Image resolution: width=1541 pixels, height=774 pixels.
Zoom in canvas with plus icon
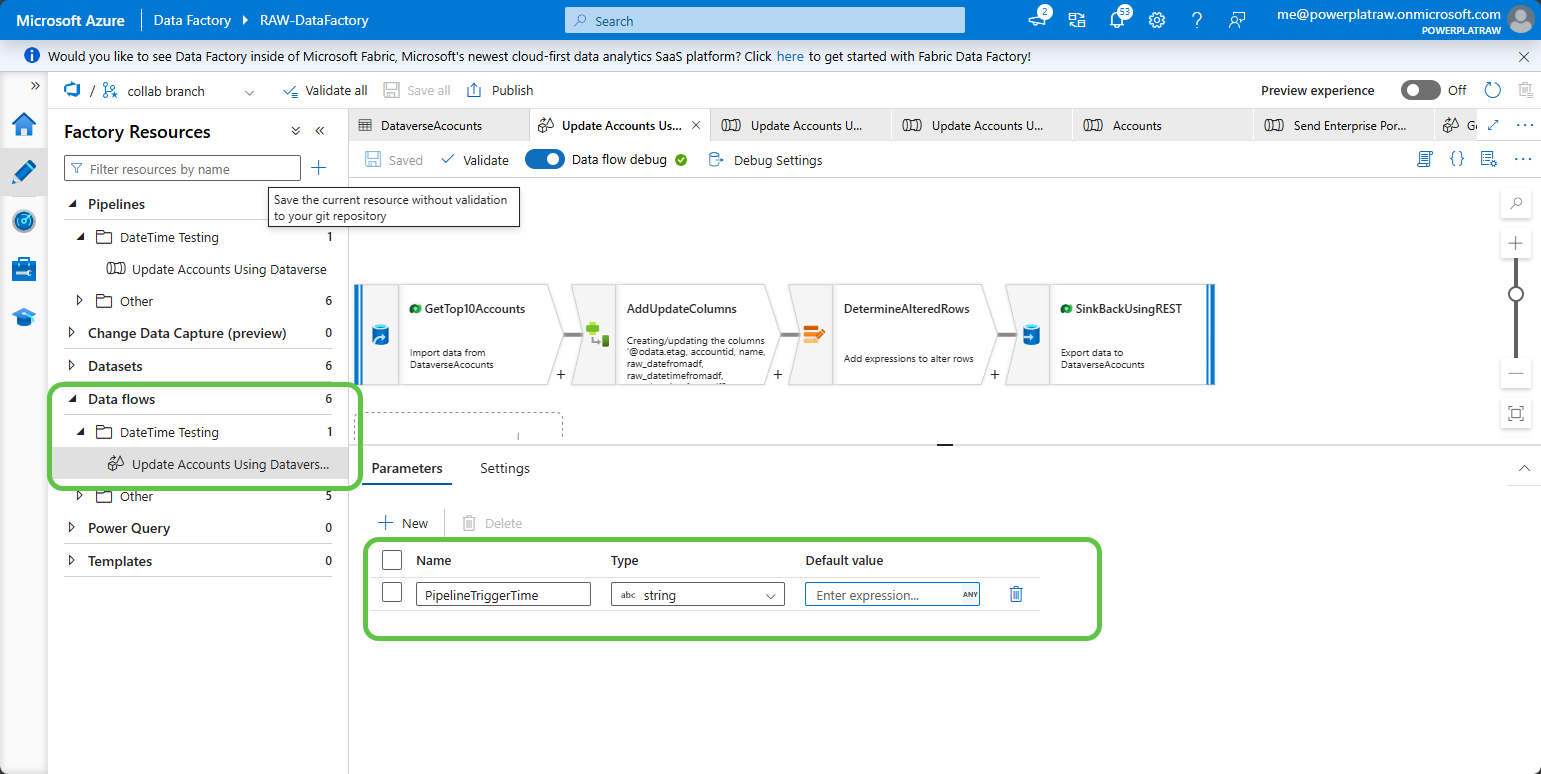point(1516,243)
